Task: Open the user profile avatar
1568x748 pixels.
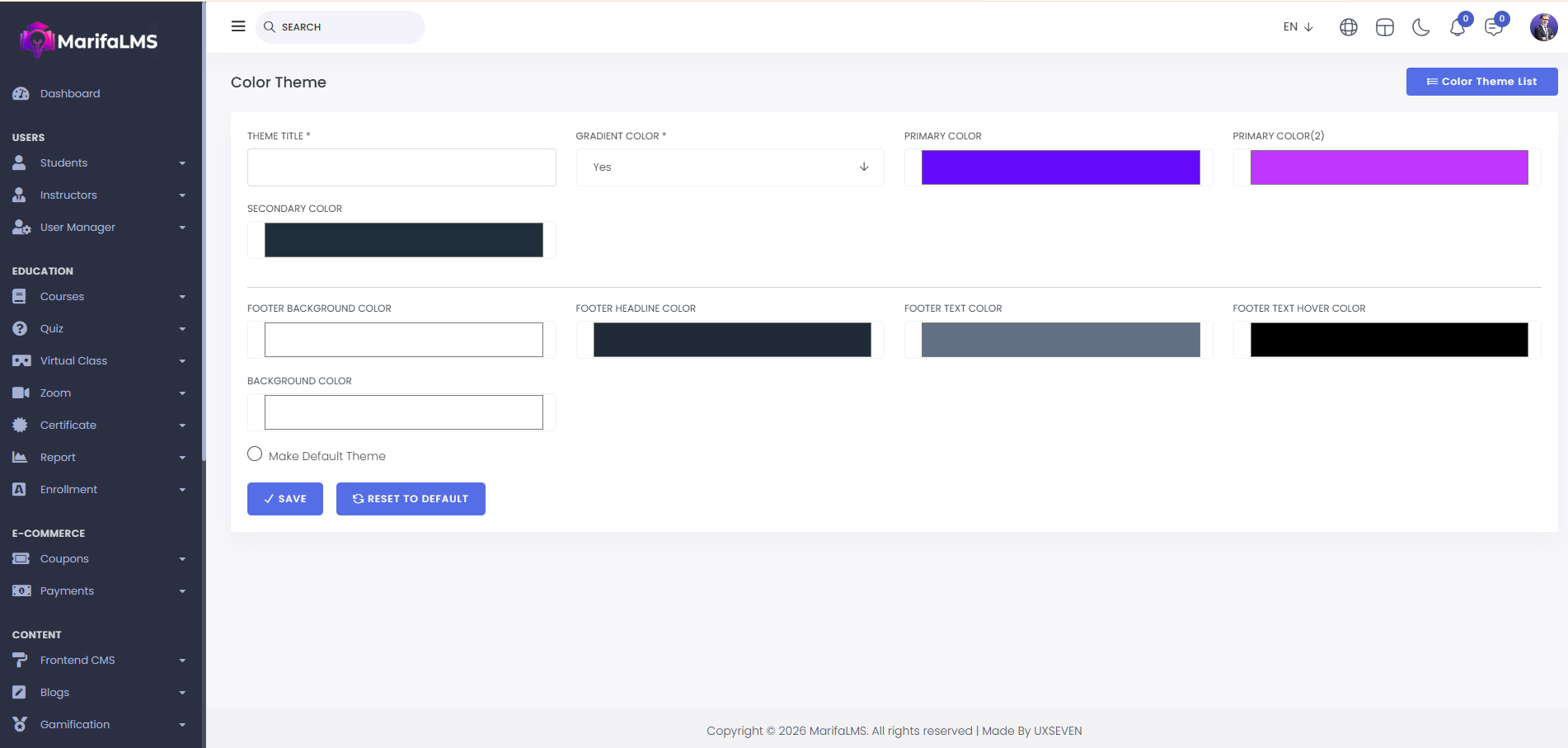Action: pos(1543,27)
